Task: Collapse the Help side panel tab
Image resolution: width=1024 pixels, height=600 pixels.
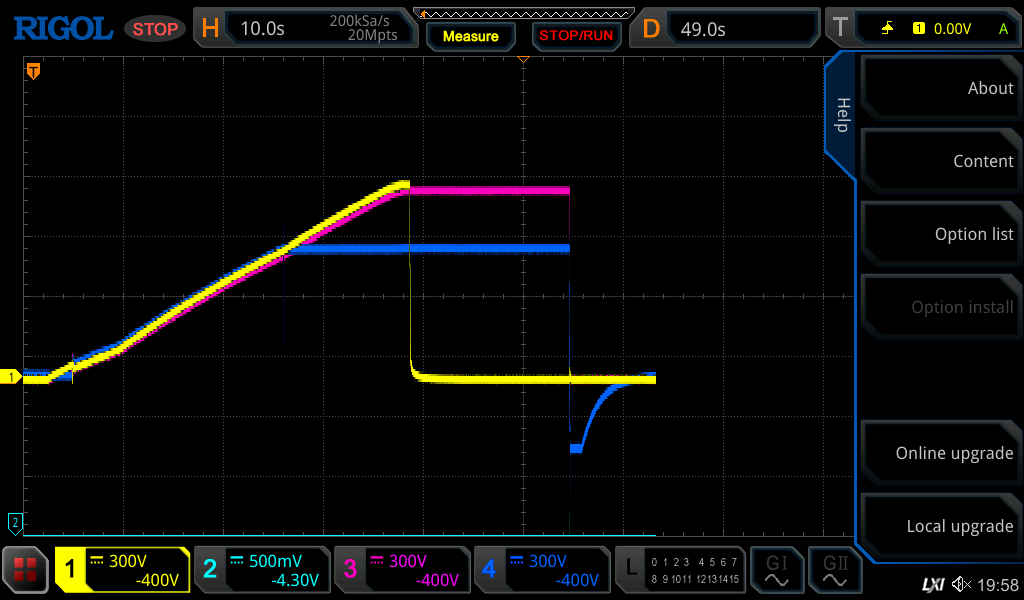Action: coord(841,115)
